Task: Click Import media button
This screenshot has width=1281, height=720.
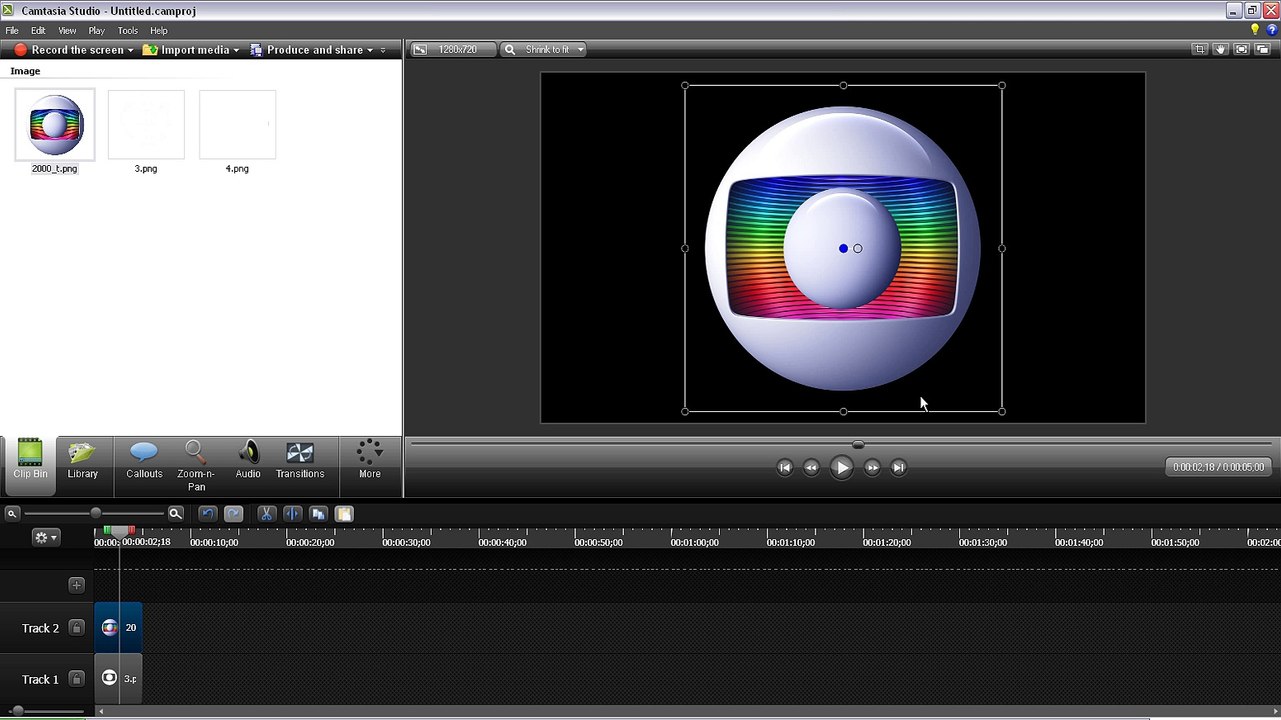Action: click(186, 50)
